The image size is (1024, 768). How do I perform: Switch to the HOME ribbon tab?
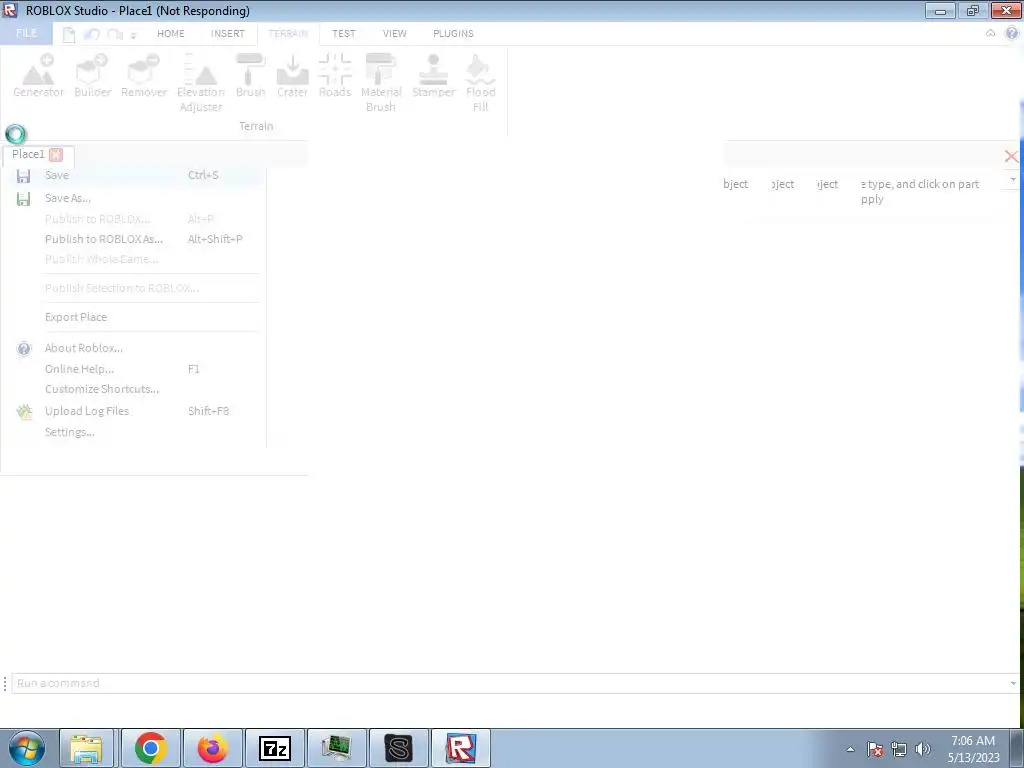pyautogui.click(x=170, y=33)
